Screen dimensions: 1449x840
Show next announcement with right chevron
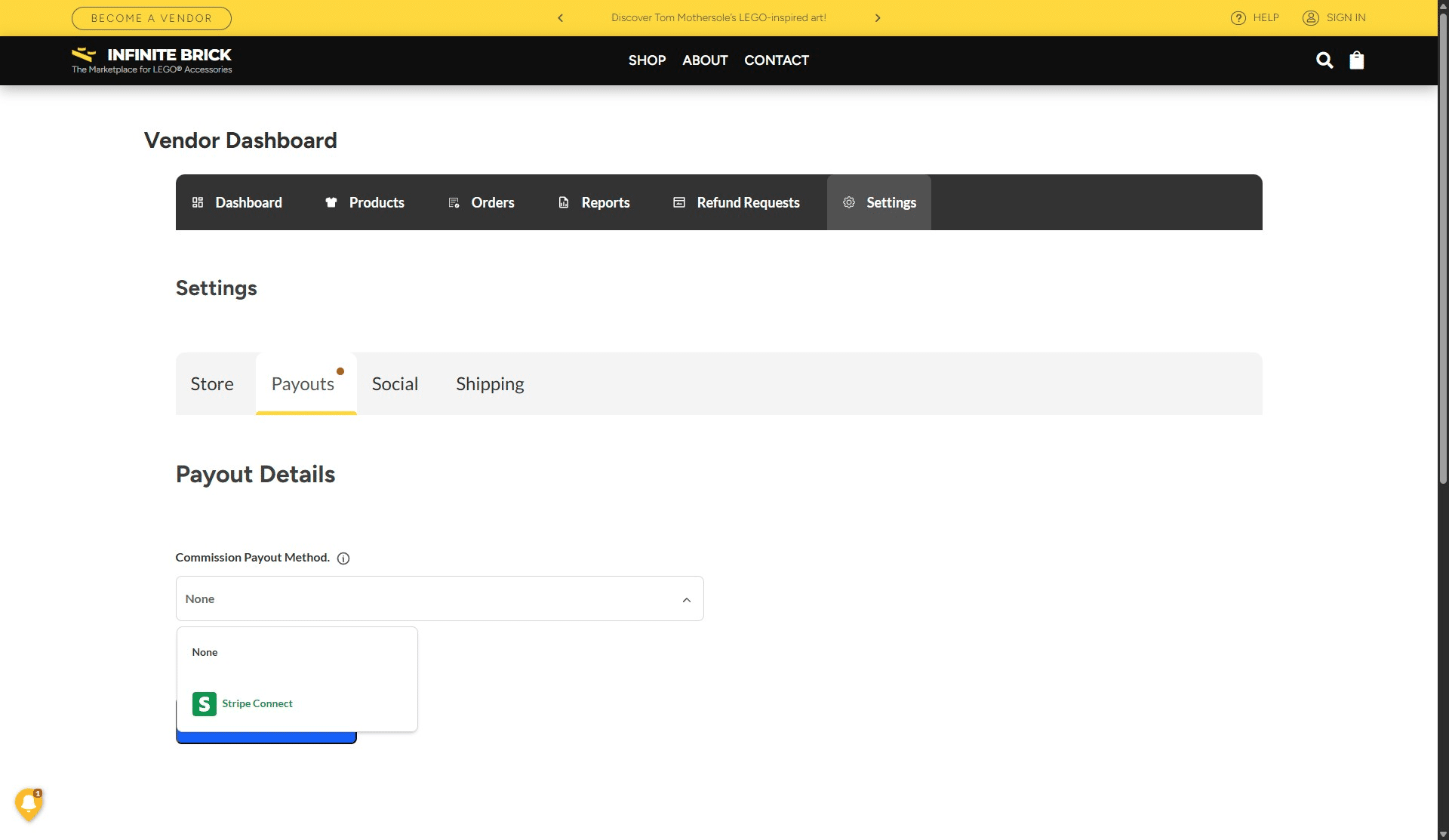tap(877, 18)
